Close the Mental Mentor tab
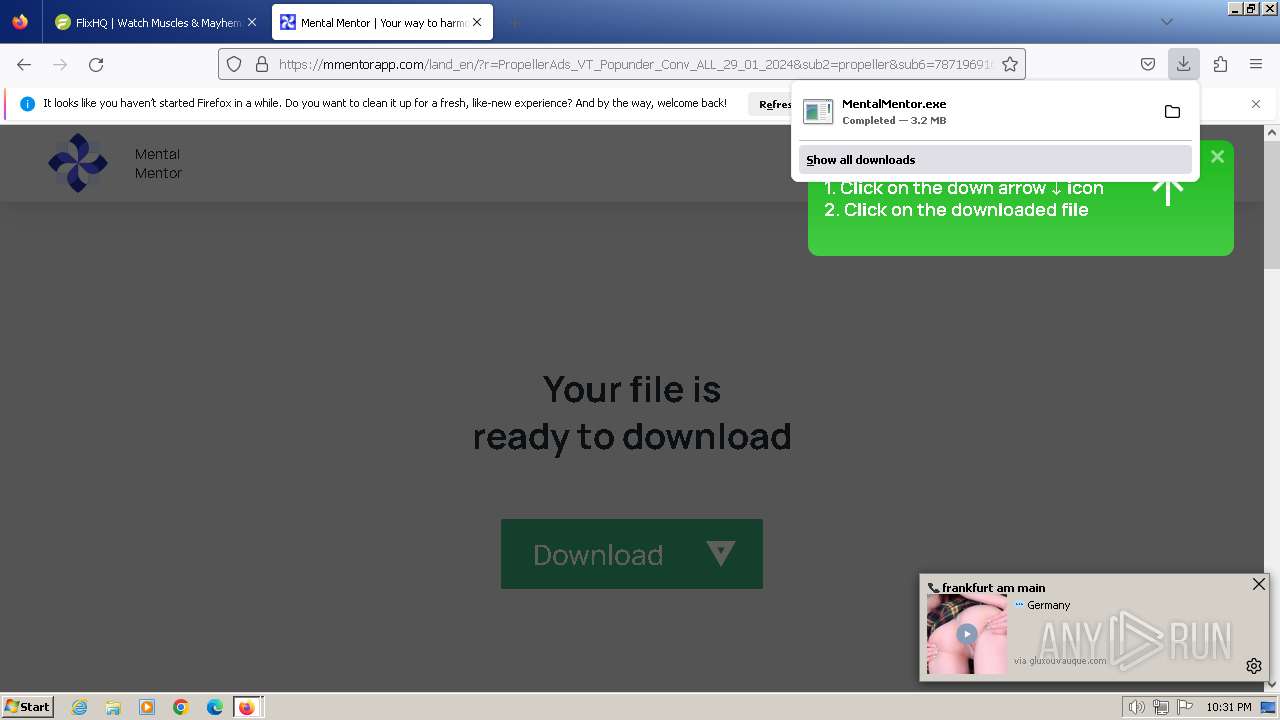This screenshot has width=1280, height=720. pyautogui.click(x=476, y=22)
